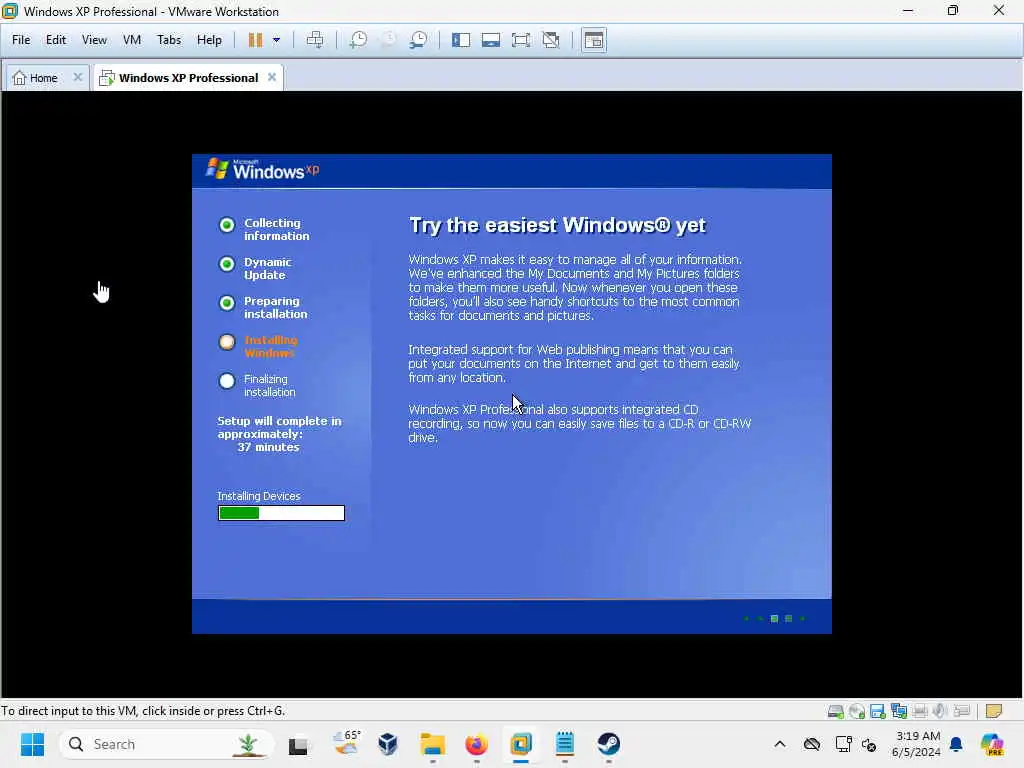The image size is (1024, 768).
Task: Click the hard disk device status icon
Action: click(x=835, y=711)
